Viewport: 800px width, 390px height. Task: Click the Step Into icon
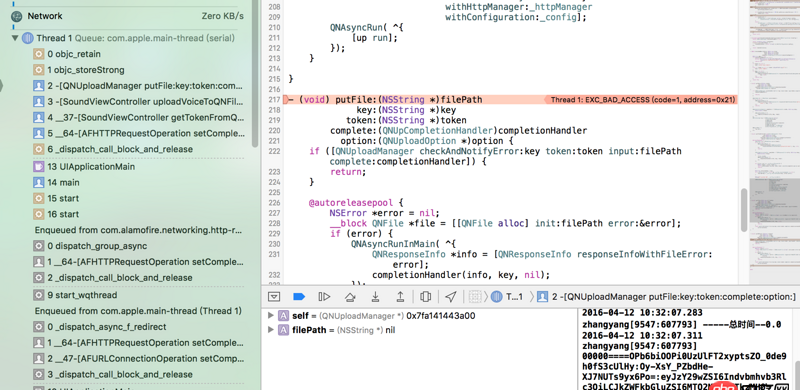click(x=375, y=297)
